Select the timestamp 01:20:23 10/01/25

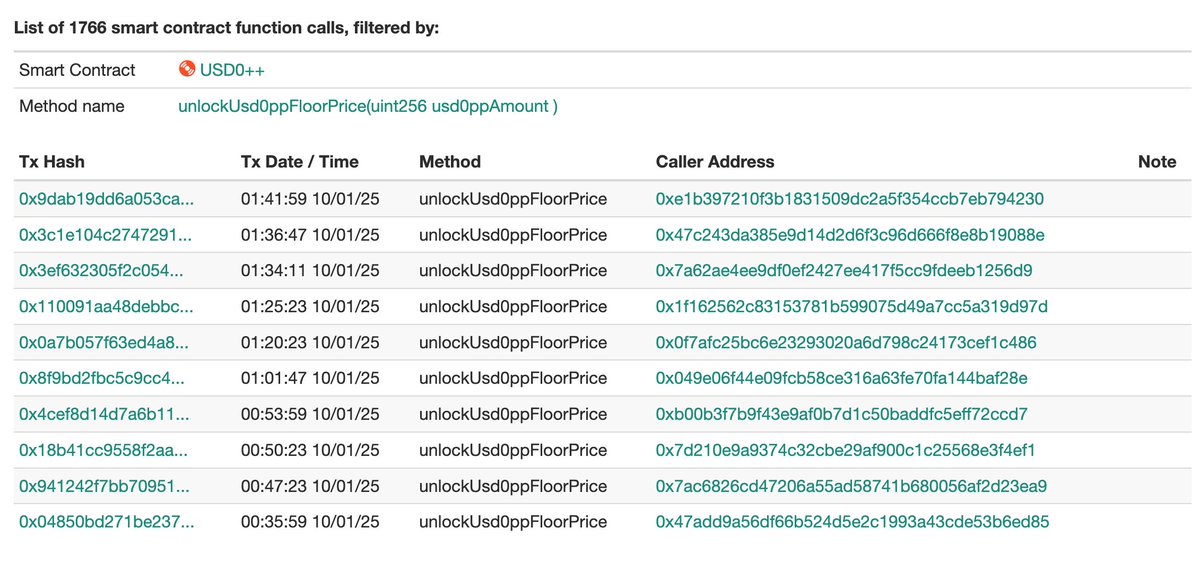pos(310,342)
